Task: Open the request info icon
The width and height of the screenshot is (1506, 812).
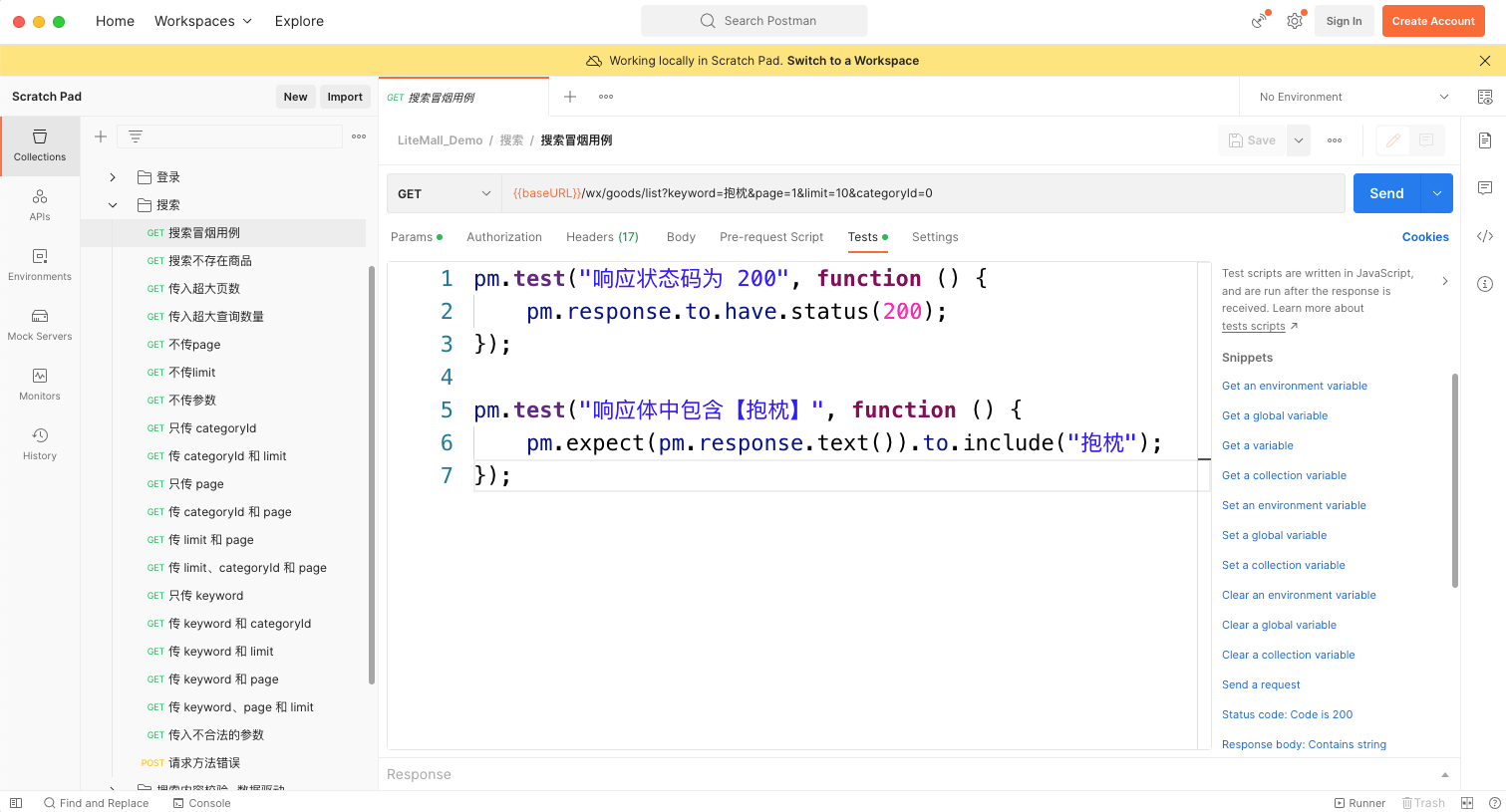Action: 1485,284
